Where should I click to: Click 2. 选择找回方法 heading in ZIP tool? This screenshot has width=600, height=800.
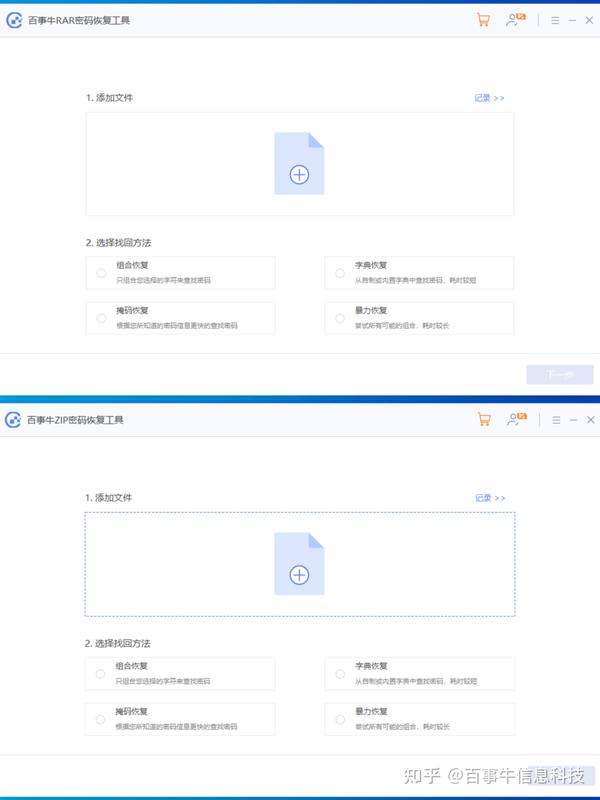[117, 643]
